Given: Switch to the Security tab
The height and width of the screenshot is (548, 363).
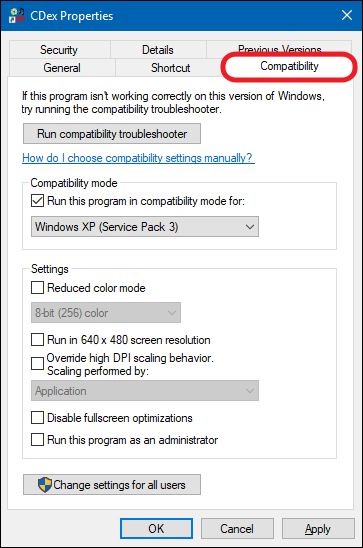Looking at the screenshot, I should coord(59,50).
